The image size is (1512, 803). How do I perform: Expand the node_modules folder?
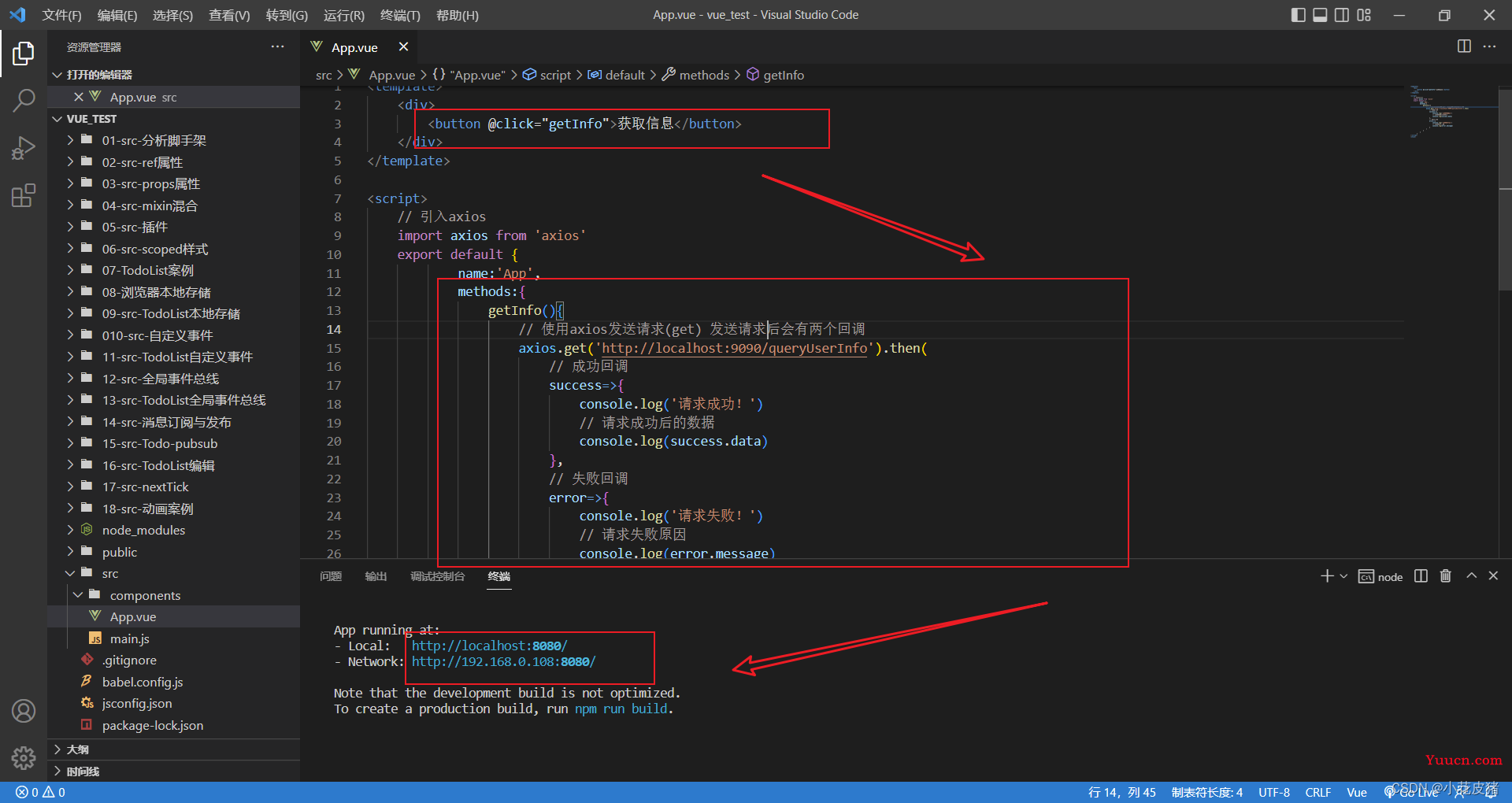[173, 530]
